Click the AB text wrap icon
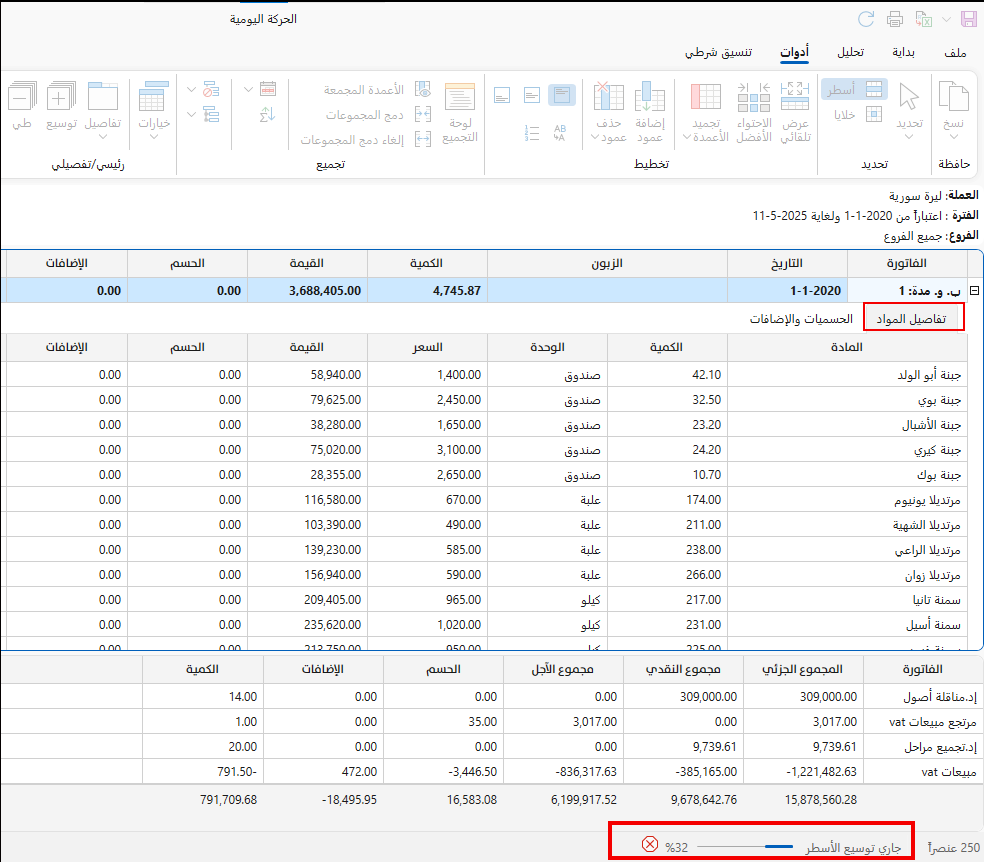 pos(560,133)
